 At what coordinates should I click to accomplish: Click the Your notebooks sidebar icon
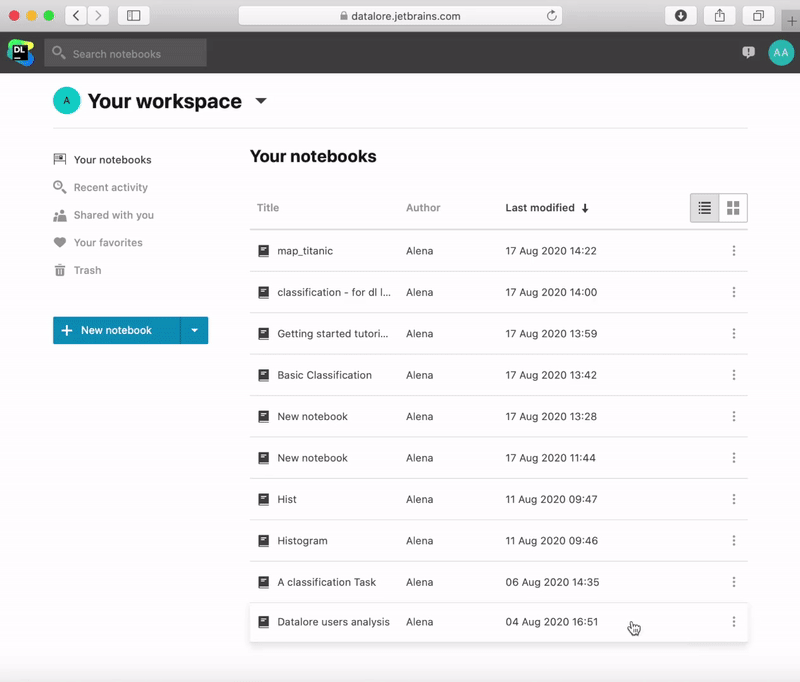tap(60, 159)
